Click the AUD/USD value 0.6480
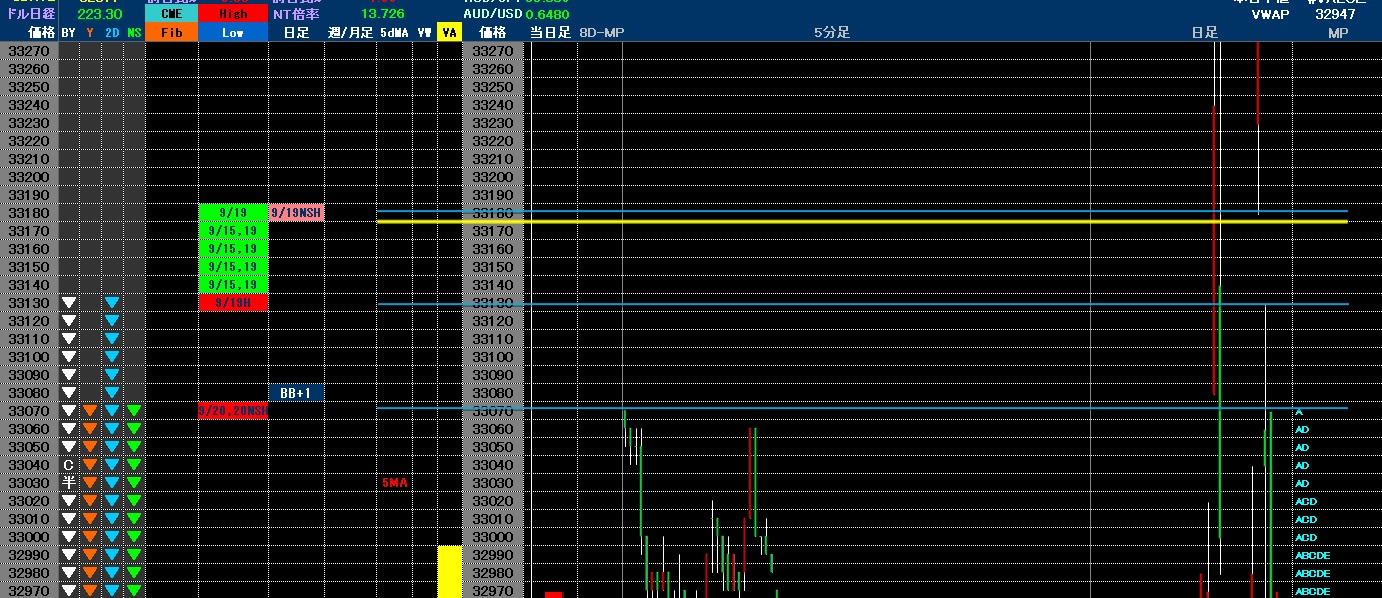Image resolution: width=1382 pixels, height=598 pixels. 547,14
